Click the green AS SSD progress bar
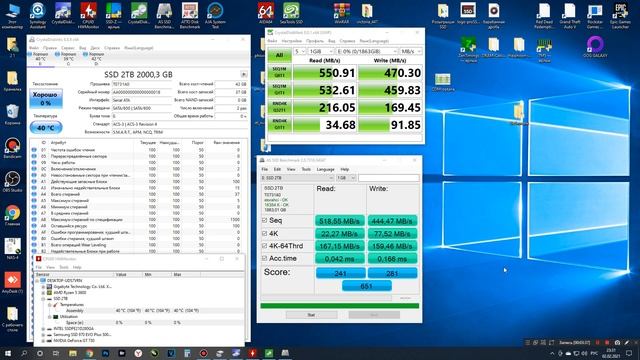 click(340, 306)
